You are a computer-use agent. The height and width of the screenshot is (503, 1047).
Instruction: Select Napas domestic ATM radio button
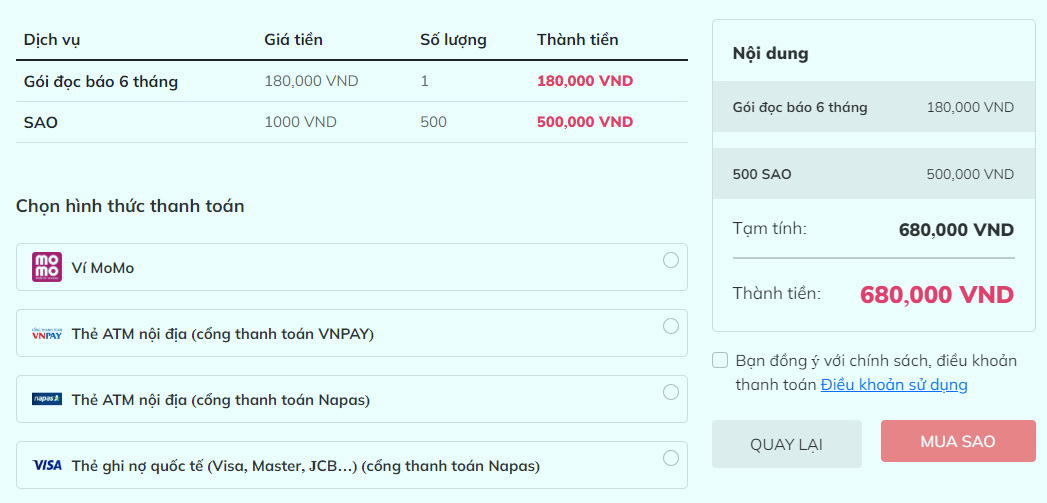[x=670, y=392]
